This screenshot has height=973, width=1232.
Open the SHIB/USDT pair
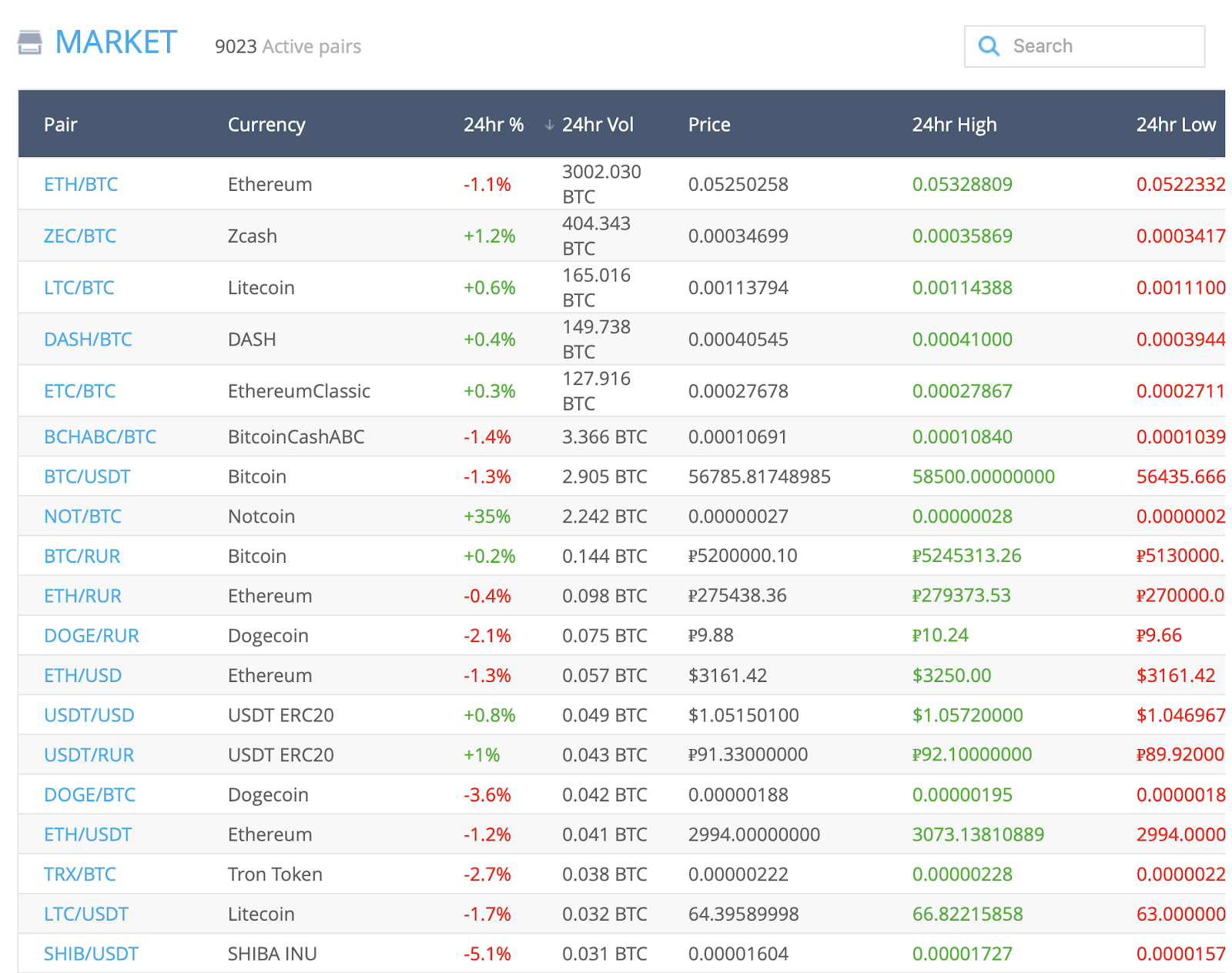(x=91, y=954)
